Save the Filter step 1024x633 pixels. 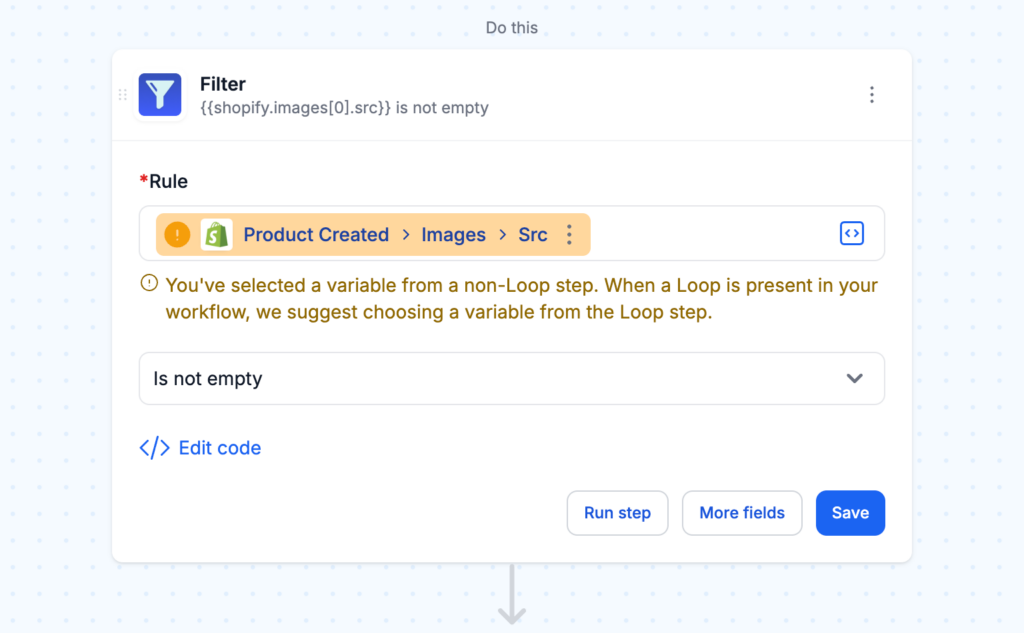pyautogui.click(x=850, y=512)
